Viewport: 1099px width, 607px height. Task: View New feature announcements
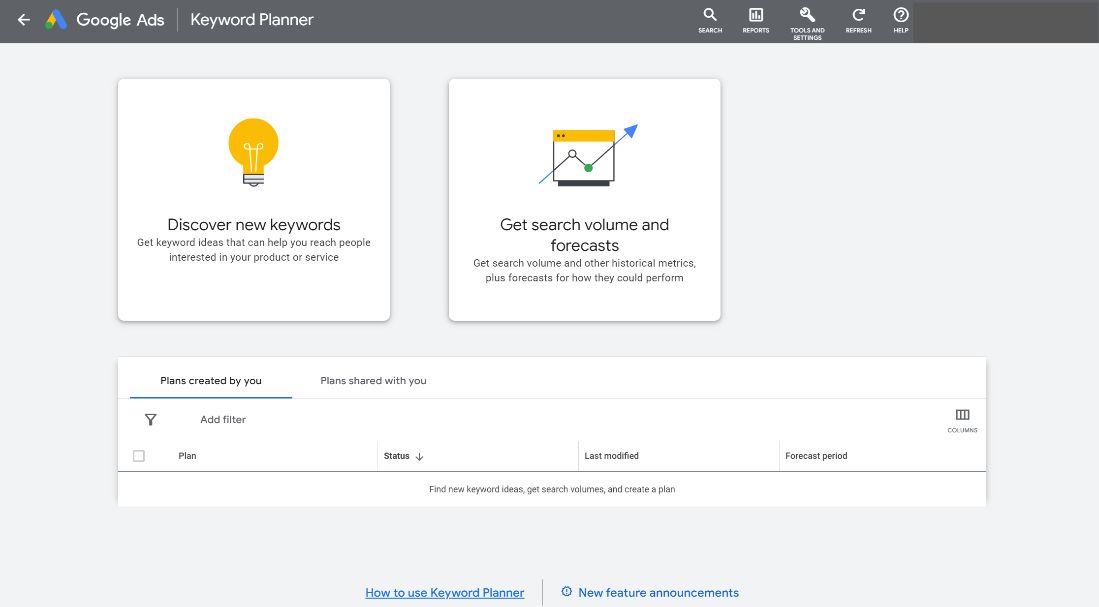[658, 592]
